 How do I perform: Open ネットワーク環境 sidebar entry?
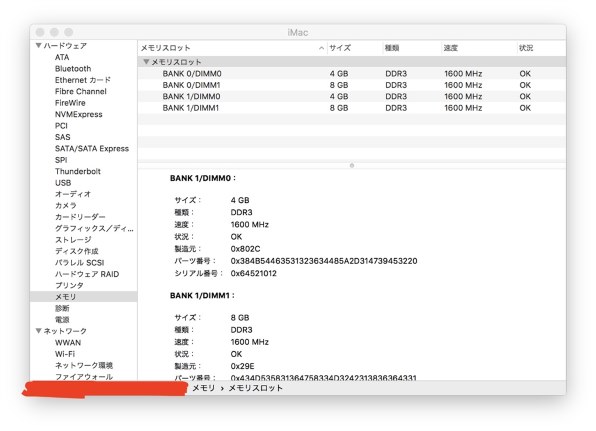[84, 365]
